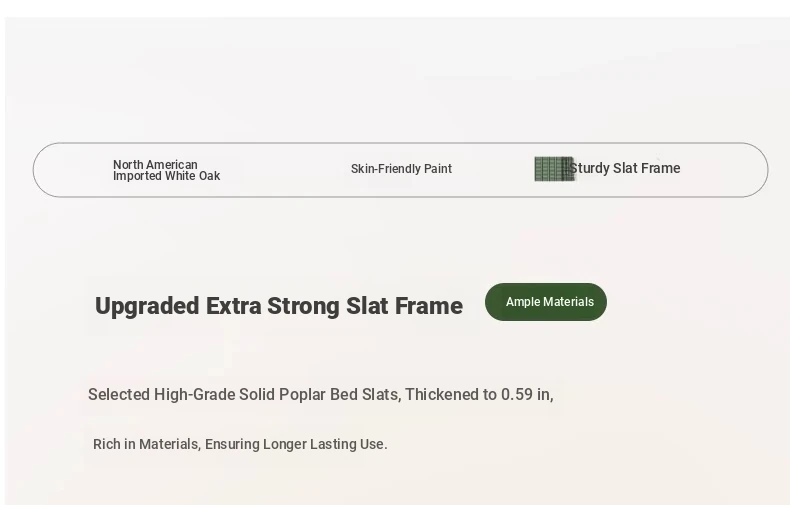Click the word Sturdy beside the slat icon

589,168
